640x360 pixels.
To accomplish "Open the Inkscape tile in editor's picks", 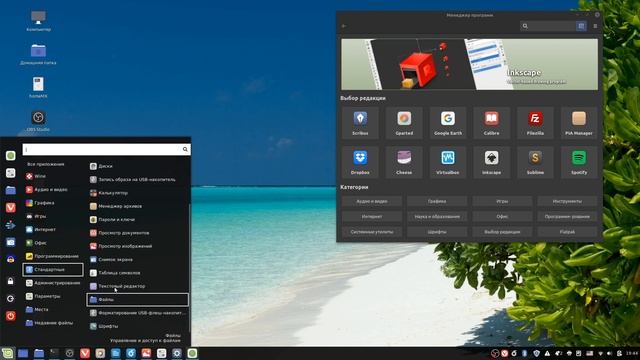I will point(491,162).
